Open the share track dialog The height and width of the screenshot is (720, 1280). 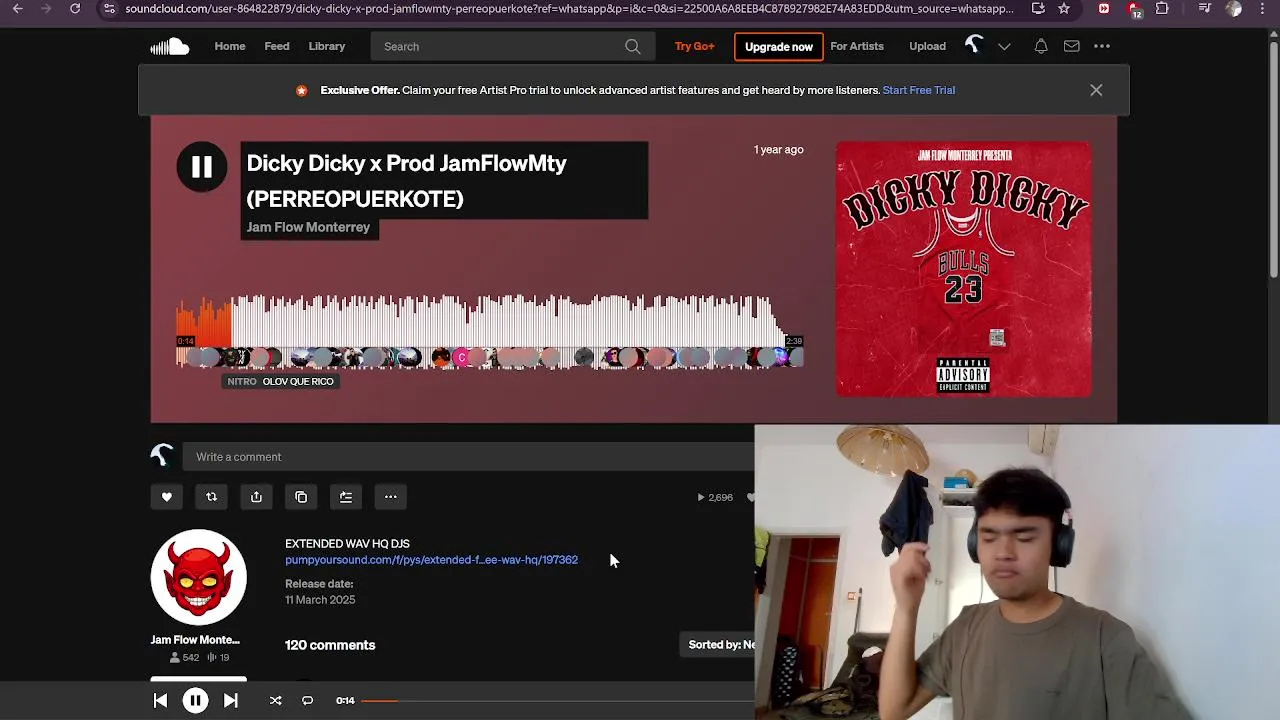pos(256,497)
